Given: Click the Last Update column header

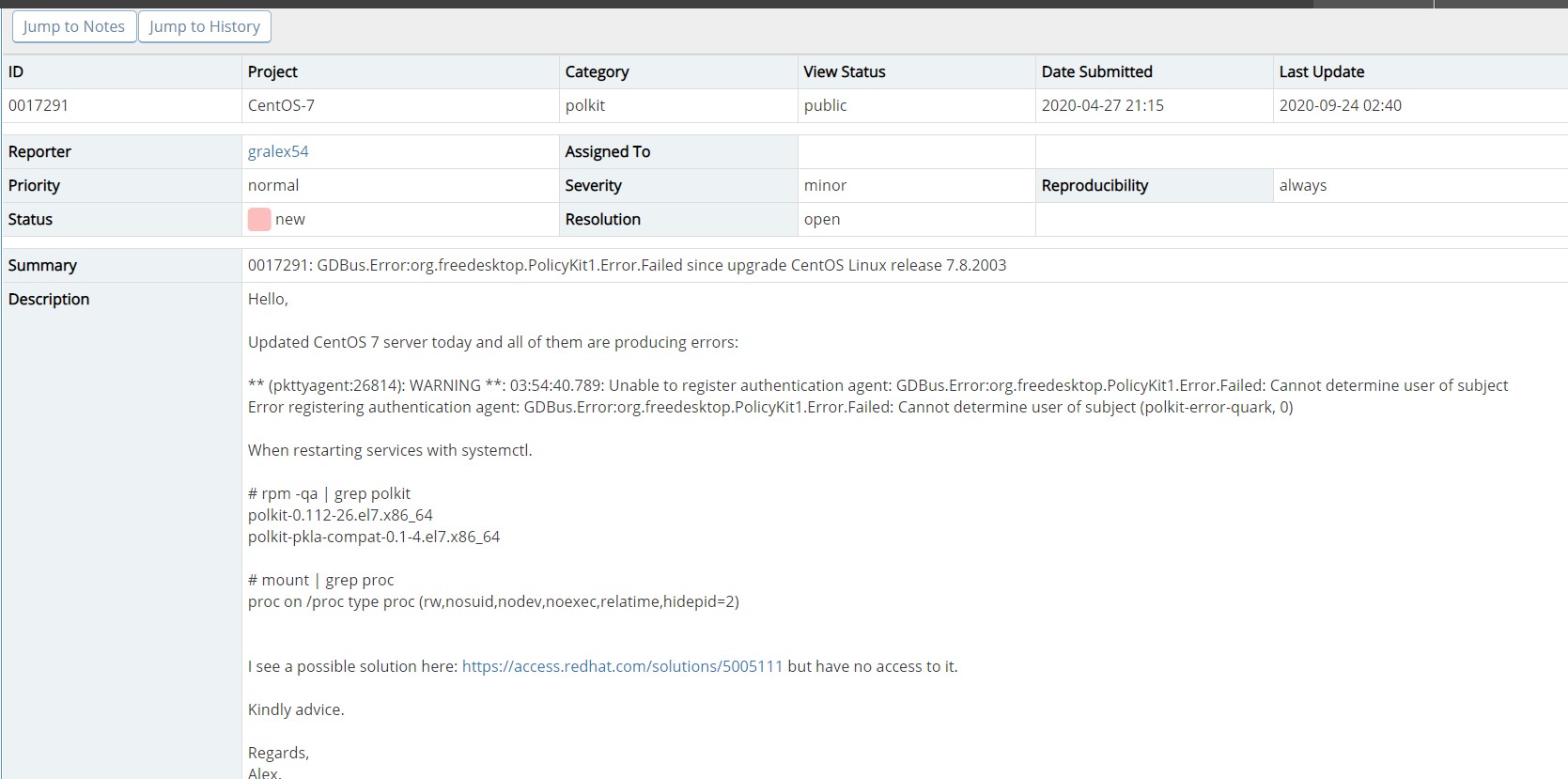Looking at the screenshot, I should click(x=1321, y=71).
